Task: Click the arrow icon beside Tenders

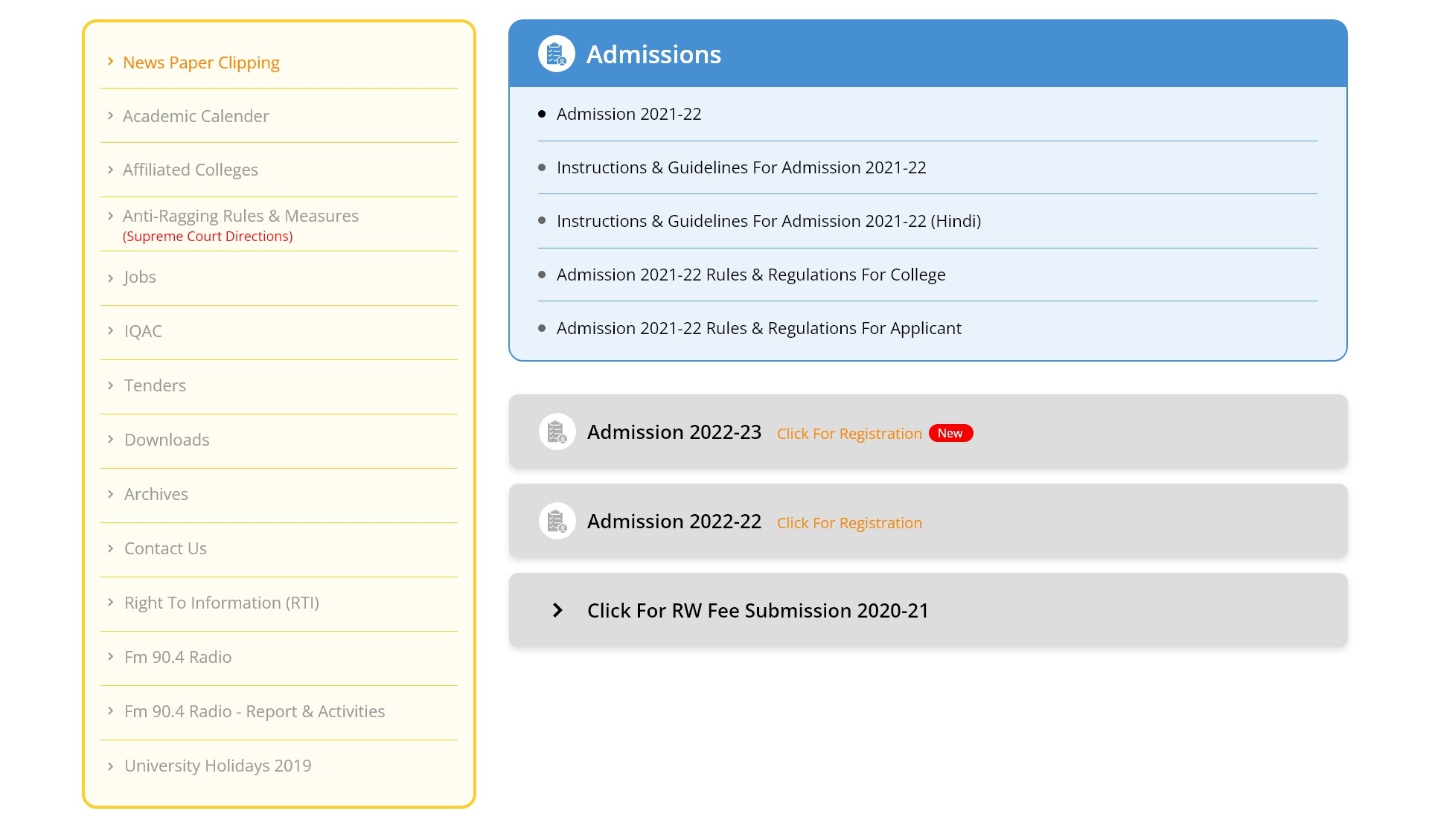Action: [110, 385]
